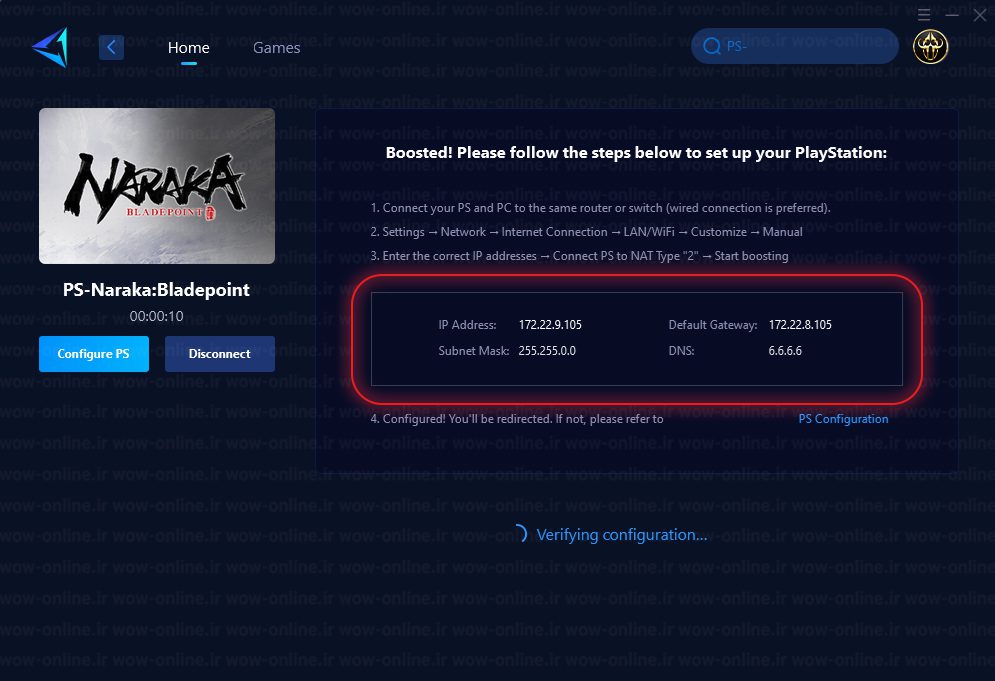
Task: Click the Configure PS button
Action: (x=94, y=354)
